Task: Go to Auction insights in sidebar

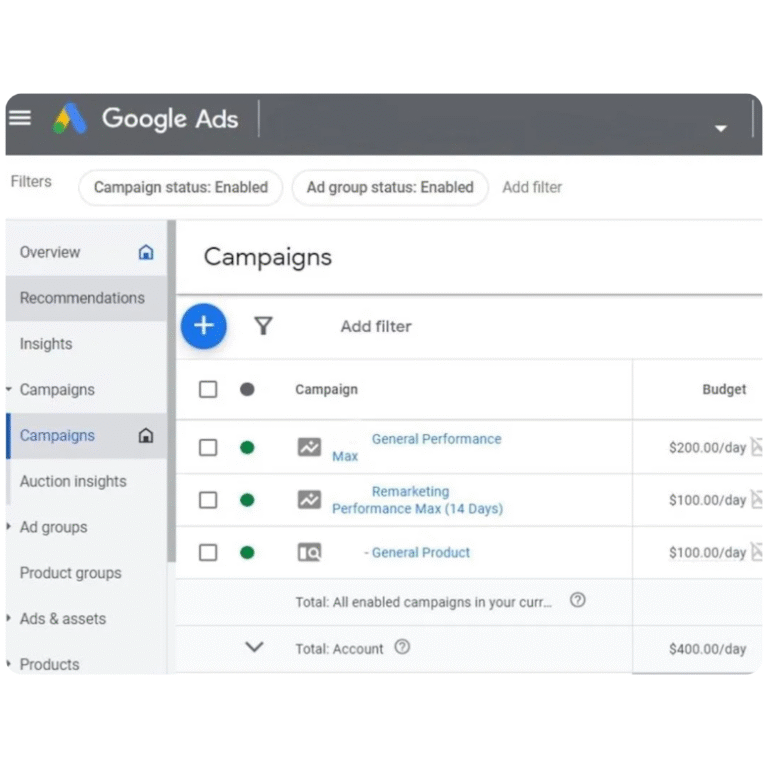Action: pos(73,481)
